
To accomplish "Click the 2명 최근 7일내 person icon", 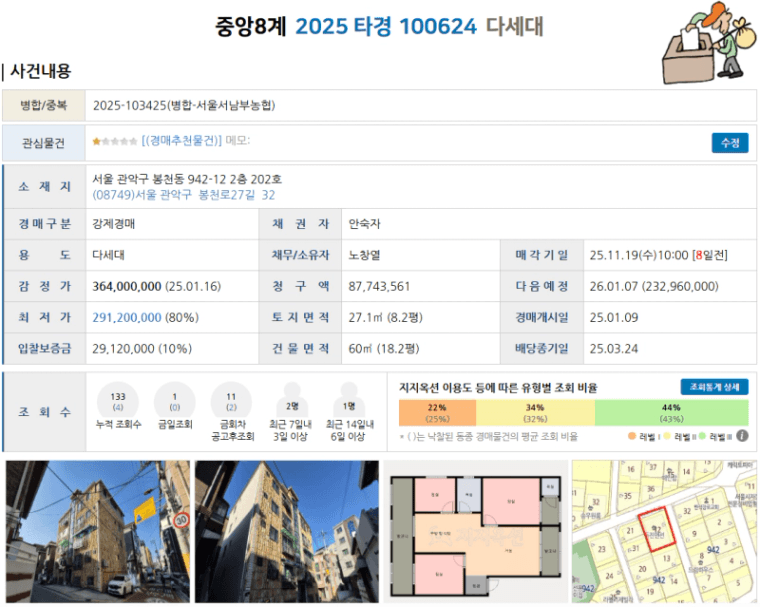I will tap(292, 399).
